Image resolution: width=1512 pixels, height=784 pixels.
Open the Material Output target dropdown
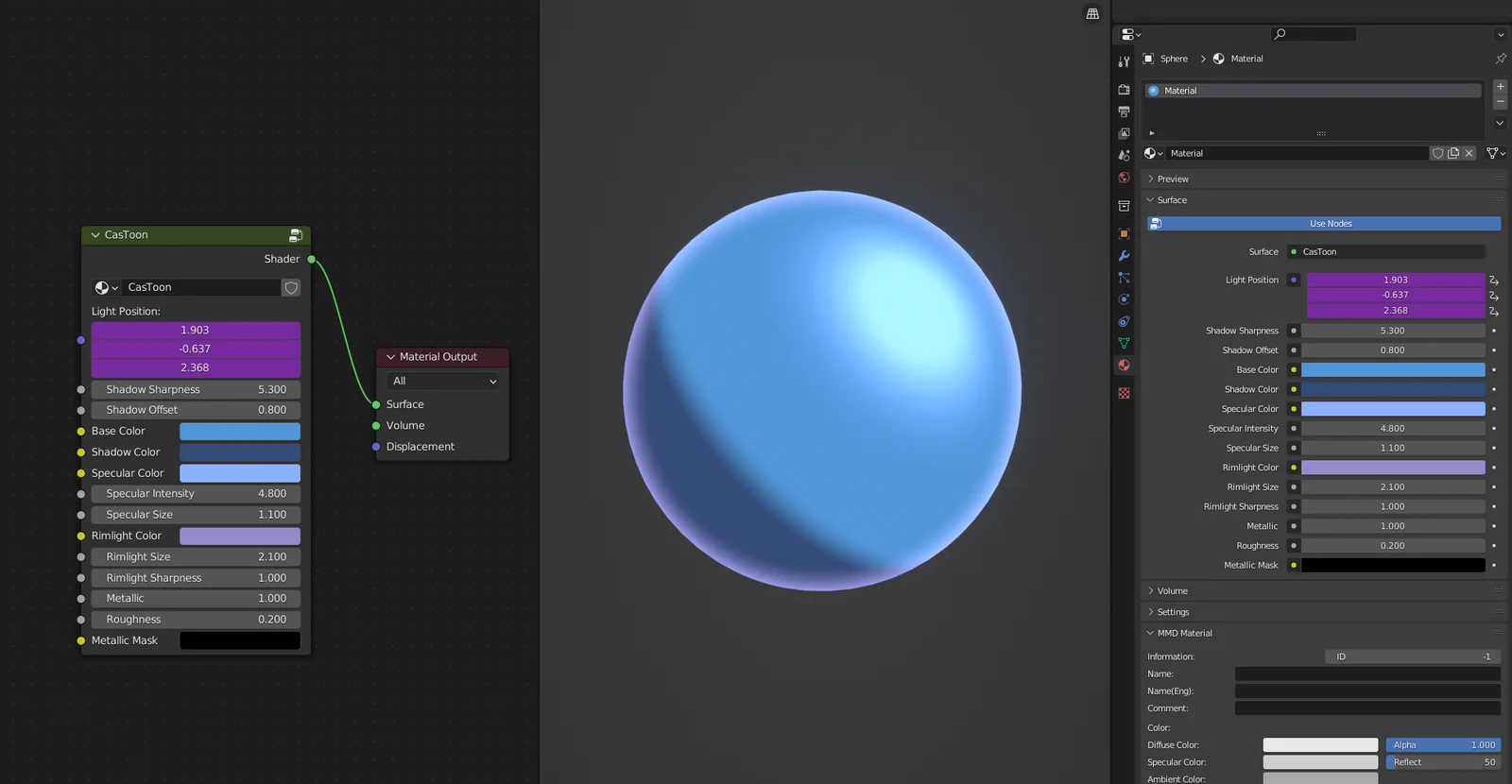tap(442, 382)
